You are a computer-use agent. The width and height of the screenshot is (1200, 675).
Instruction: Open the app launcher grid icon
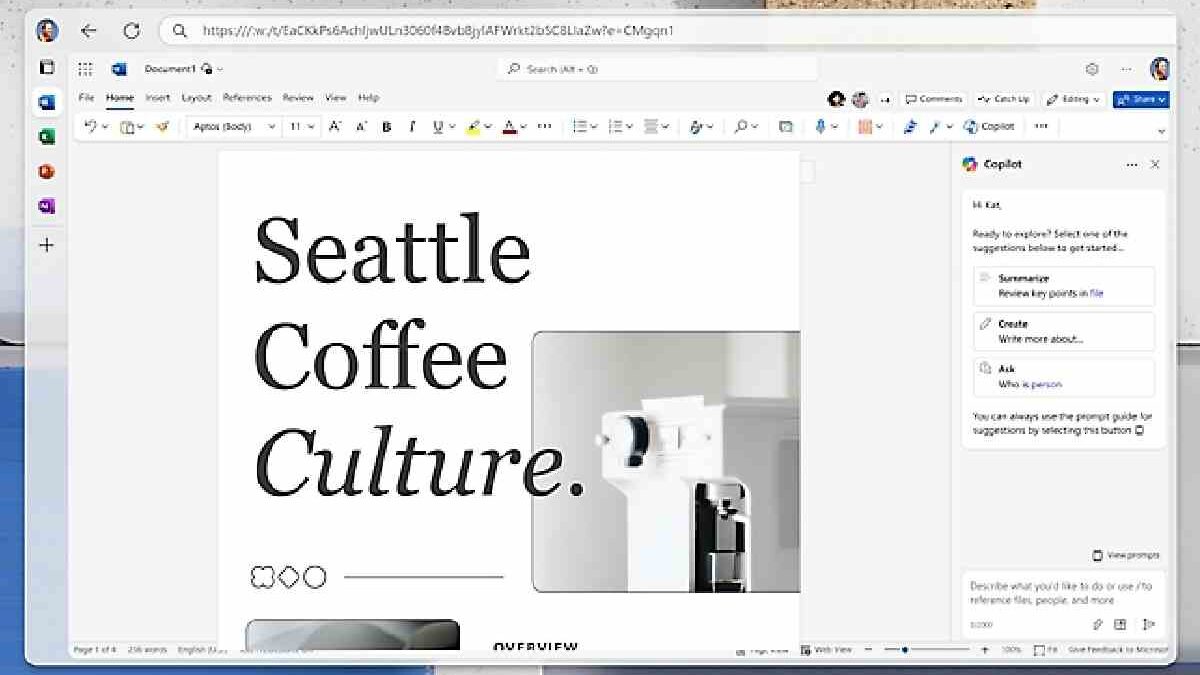85,69
